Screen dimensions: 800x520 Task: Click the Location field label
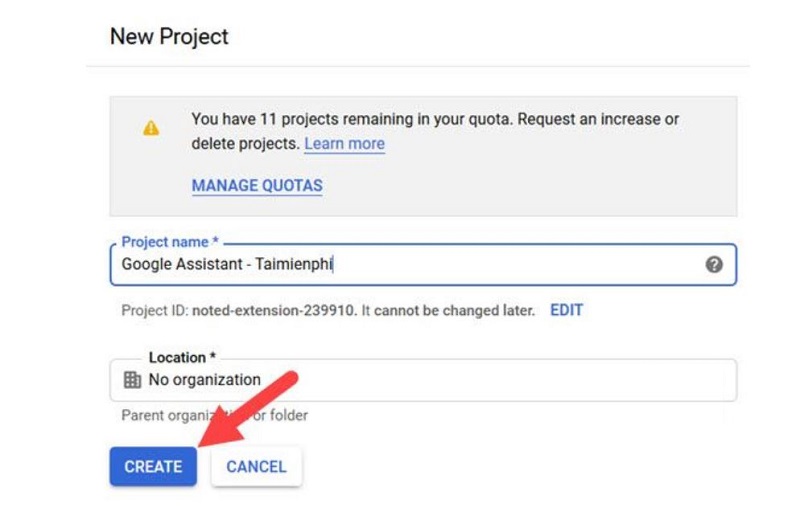182,357
